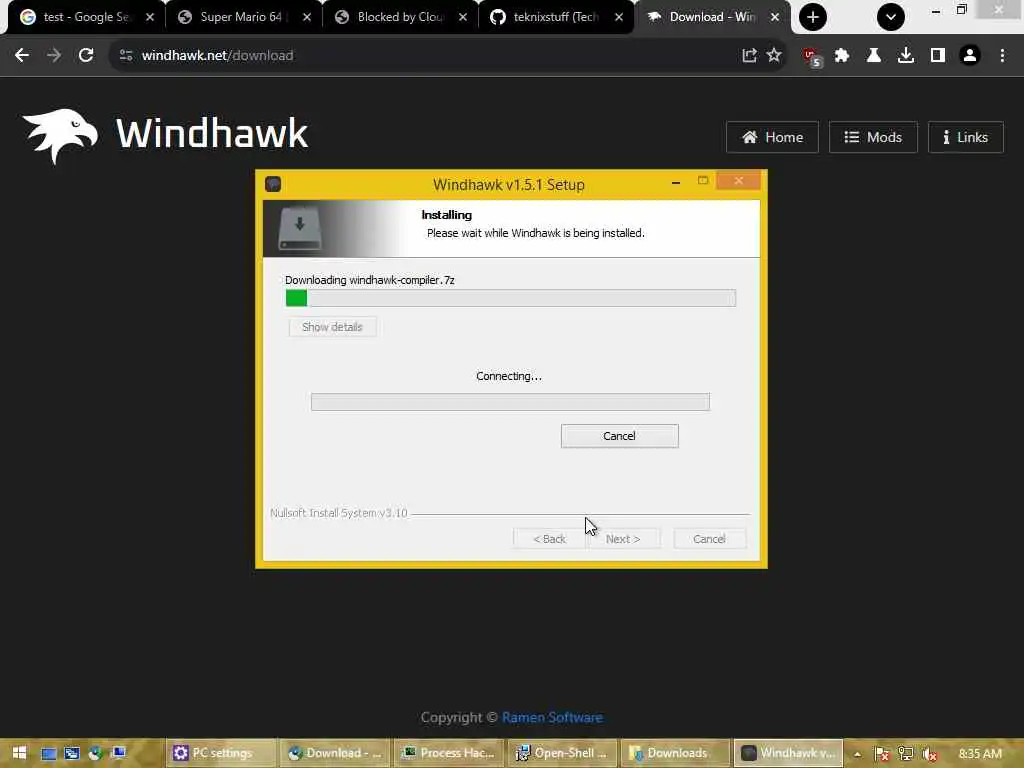
Task: Close the teknixstuff GitHub tab
Action: tap(618, 17)
